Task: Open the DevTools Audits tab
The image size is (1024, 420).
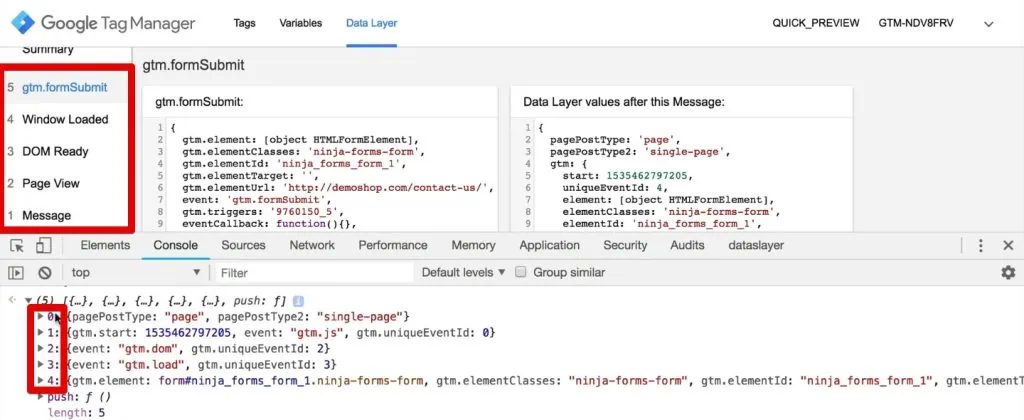Action: coord(687,246)
